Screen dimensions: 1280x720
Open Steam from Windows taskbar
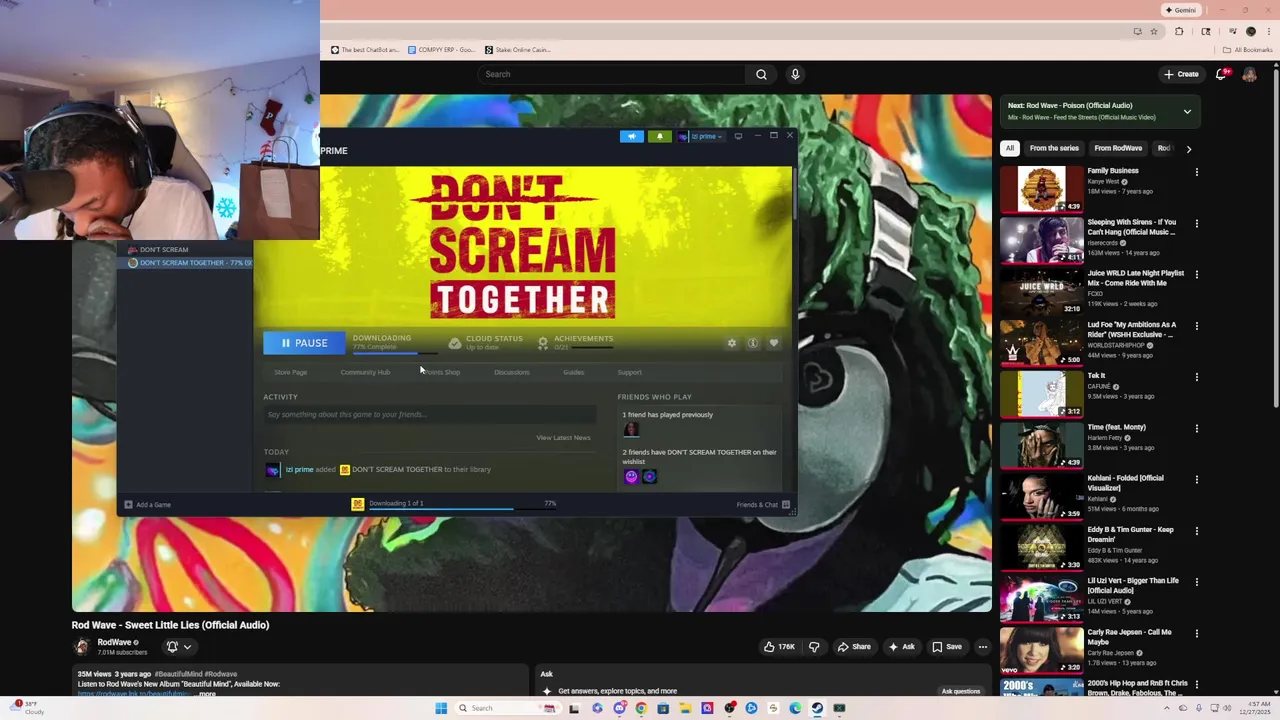[x=817, y=708]
